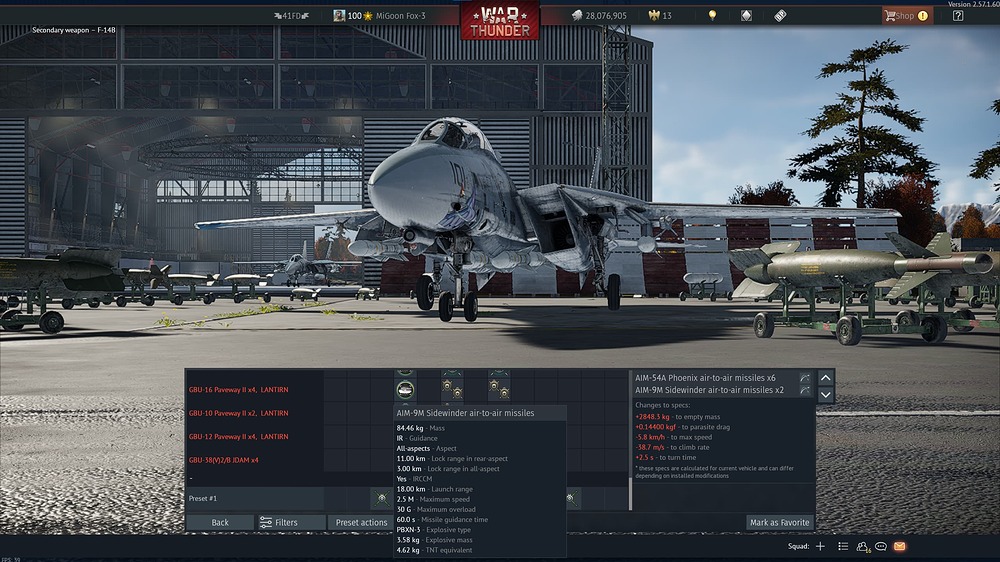Open Preset actions menu

361,522
